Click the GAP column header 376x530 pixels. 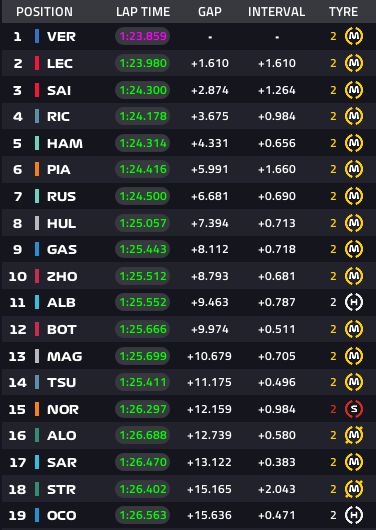(x=210, y=12)
